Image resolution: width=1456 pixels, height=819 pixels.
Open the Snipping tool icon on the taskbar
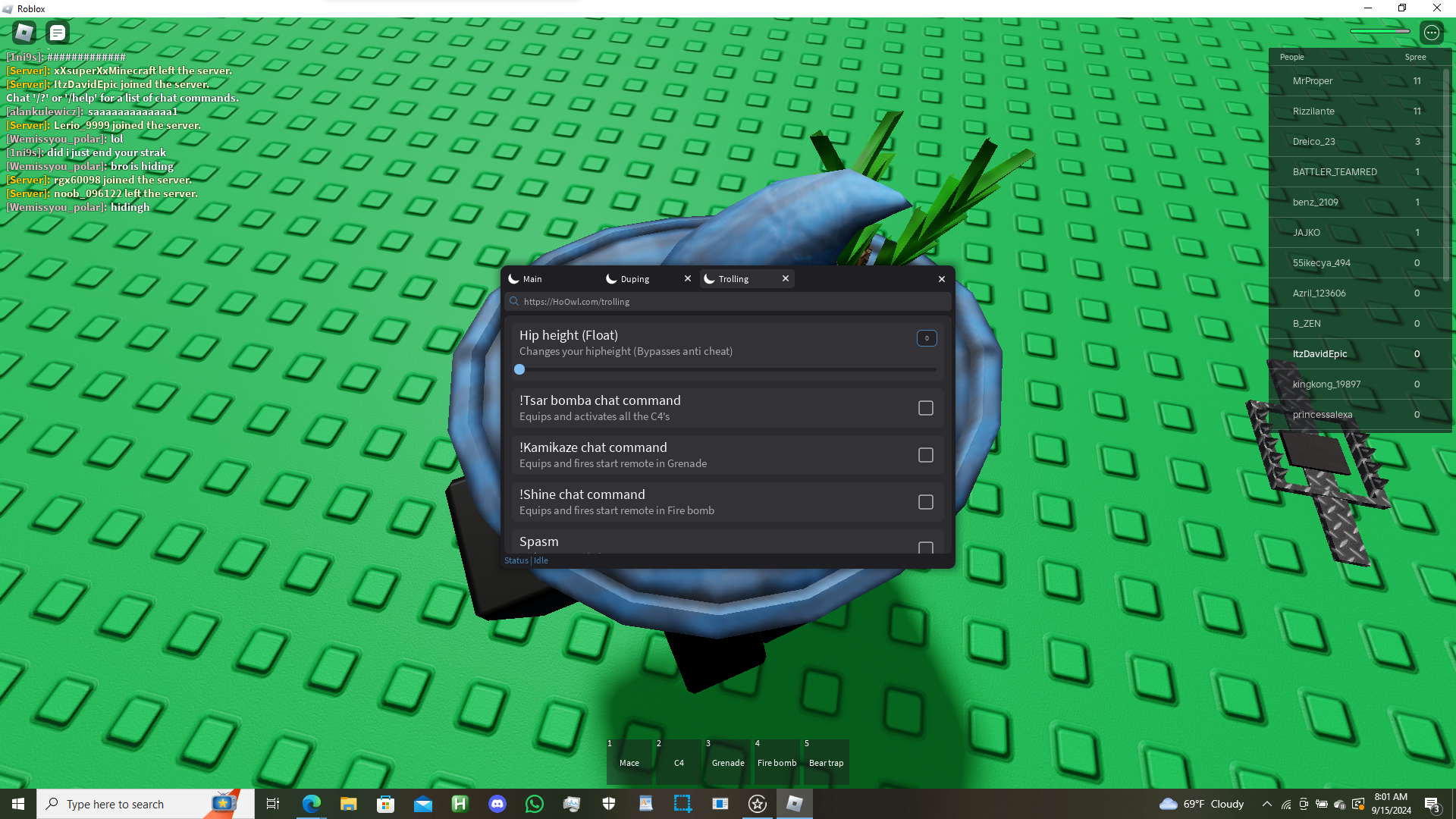(x=682, y=804)
